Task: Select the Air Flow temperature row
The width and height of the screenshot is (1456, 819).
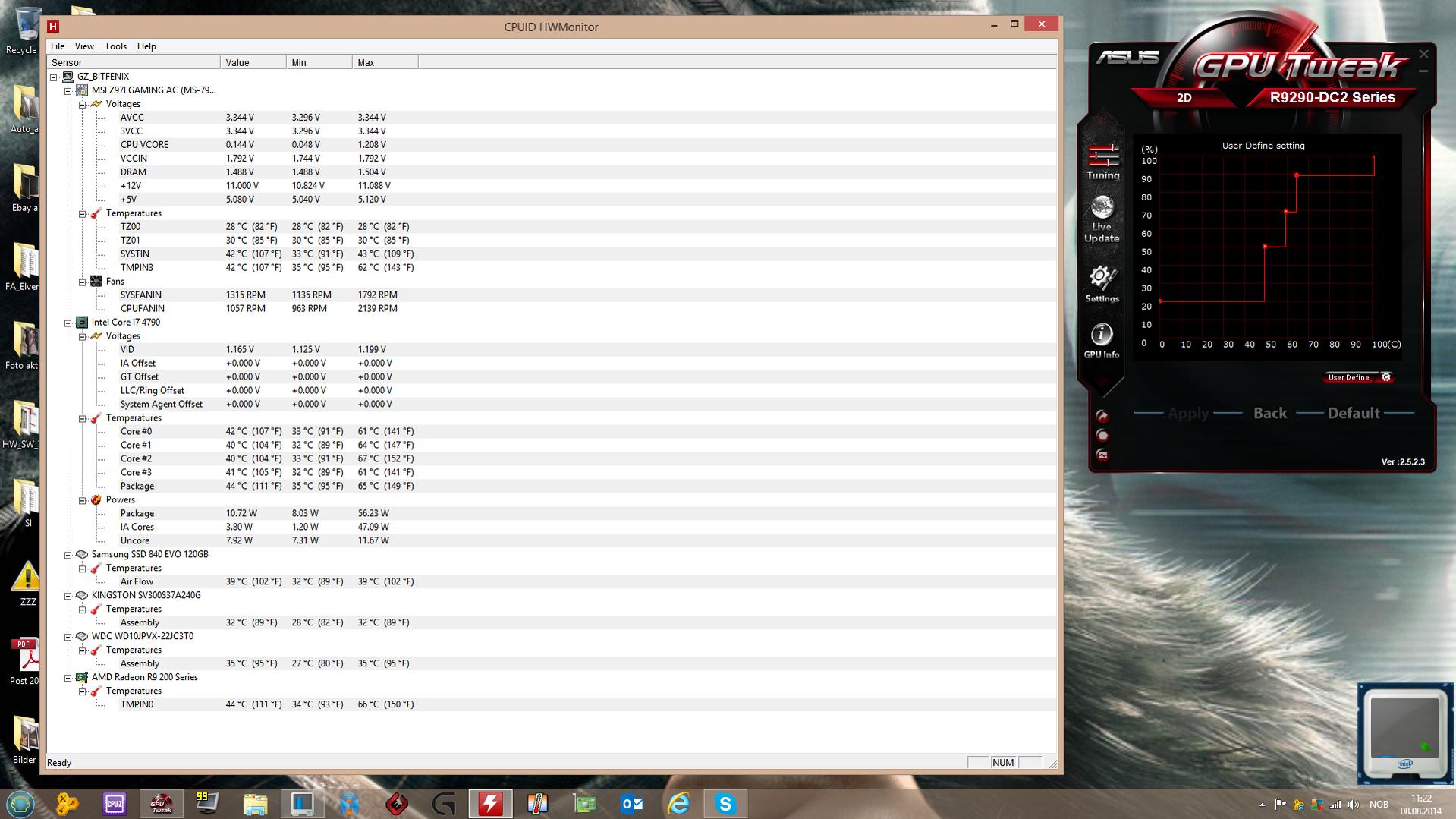Action: (552, 582)
